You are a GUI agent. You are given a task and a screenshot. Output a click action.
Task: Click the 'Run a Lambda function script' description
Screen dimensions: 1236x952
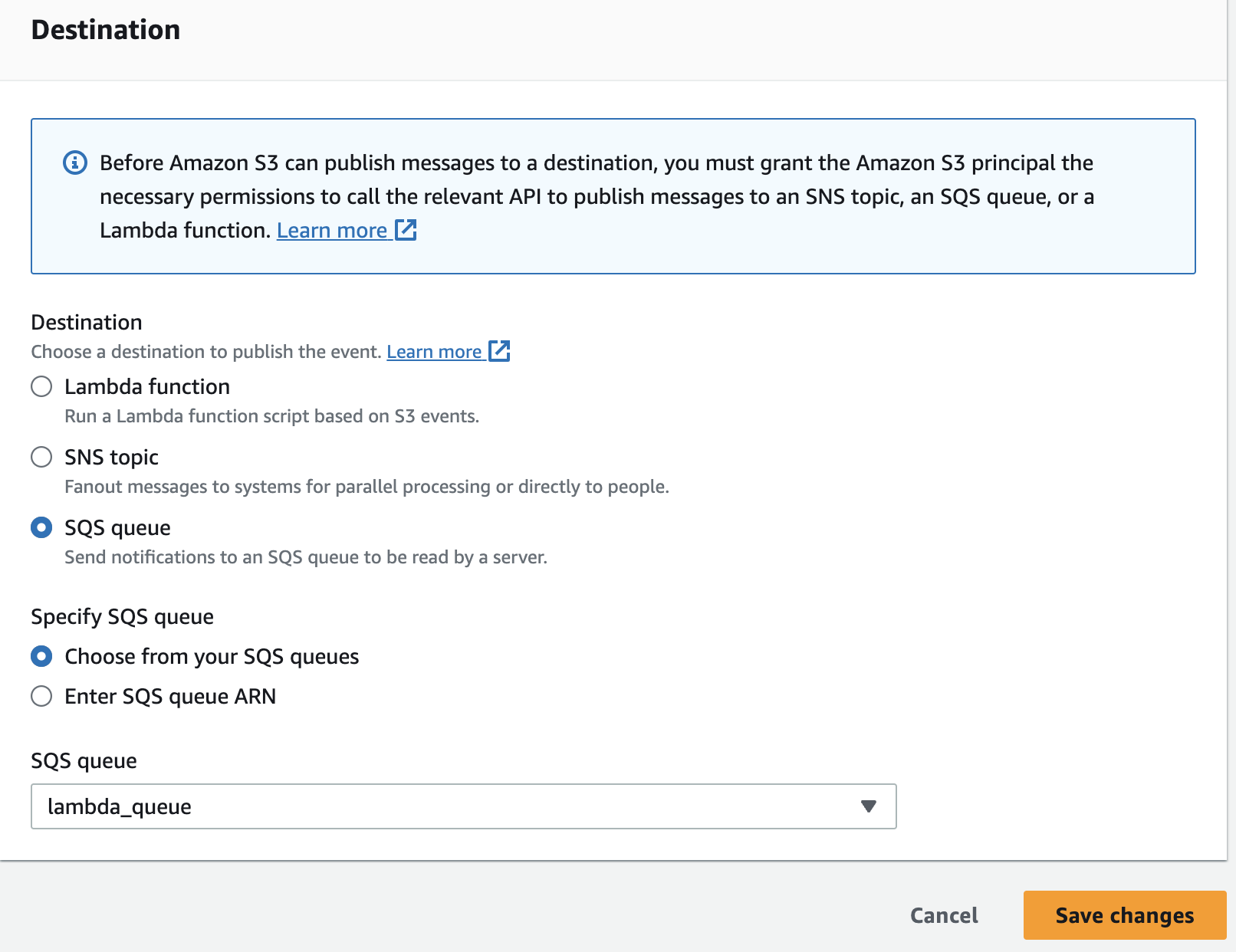coord(271,416)
